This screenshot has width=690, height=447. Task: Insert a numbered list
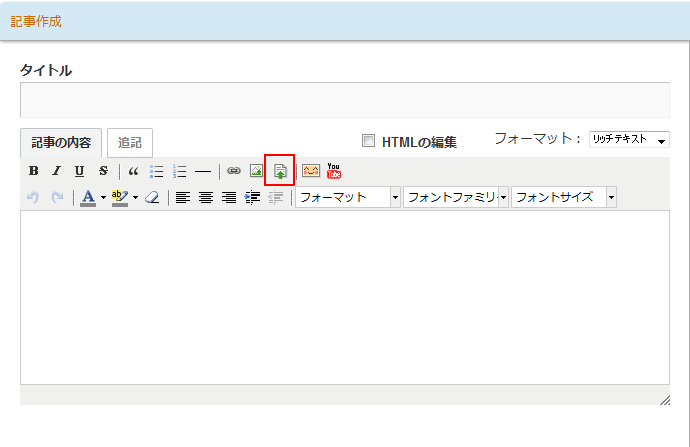pyautogui.click(x=180, y=171)
